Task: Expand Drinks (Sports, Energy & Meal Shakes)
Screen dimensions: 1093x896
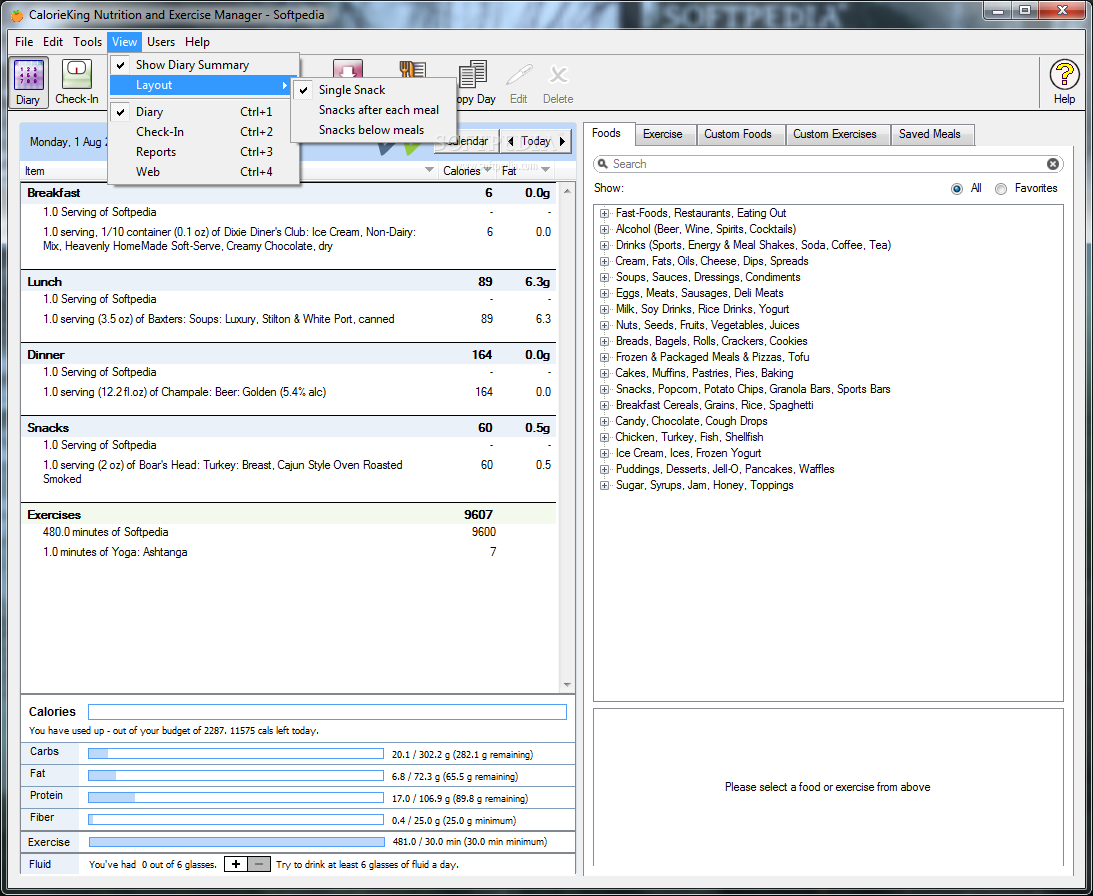Action: (604, 246)
